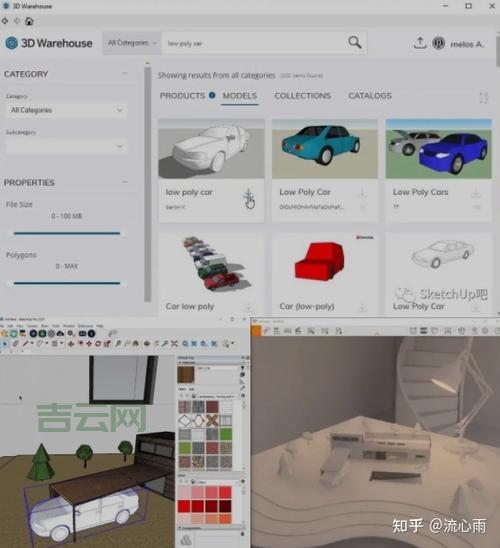Pick the Line pencil tool in SketchUp

(x=25, y=344)
